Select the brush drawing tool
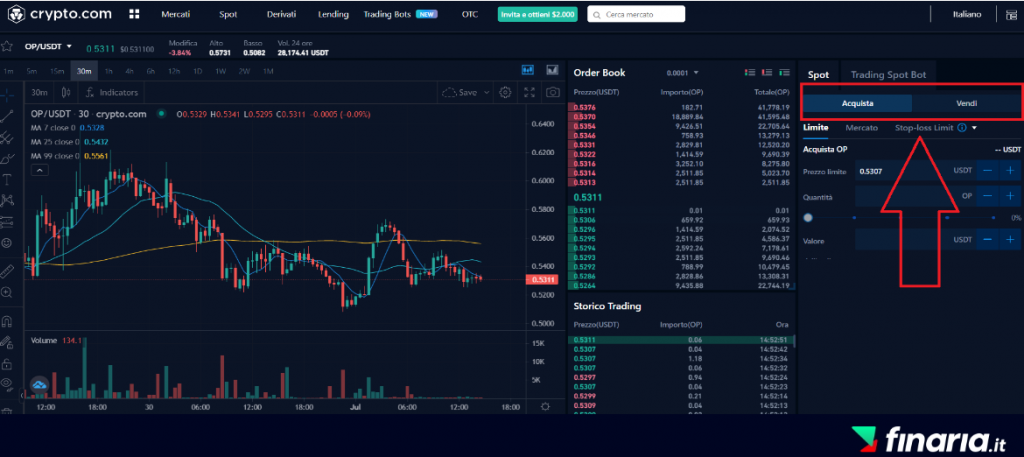The image size is (1024, 457). [7, 158]
